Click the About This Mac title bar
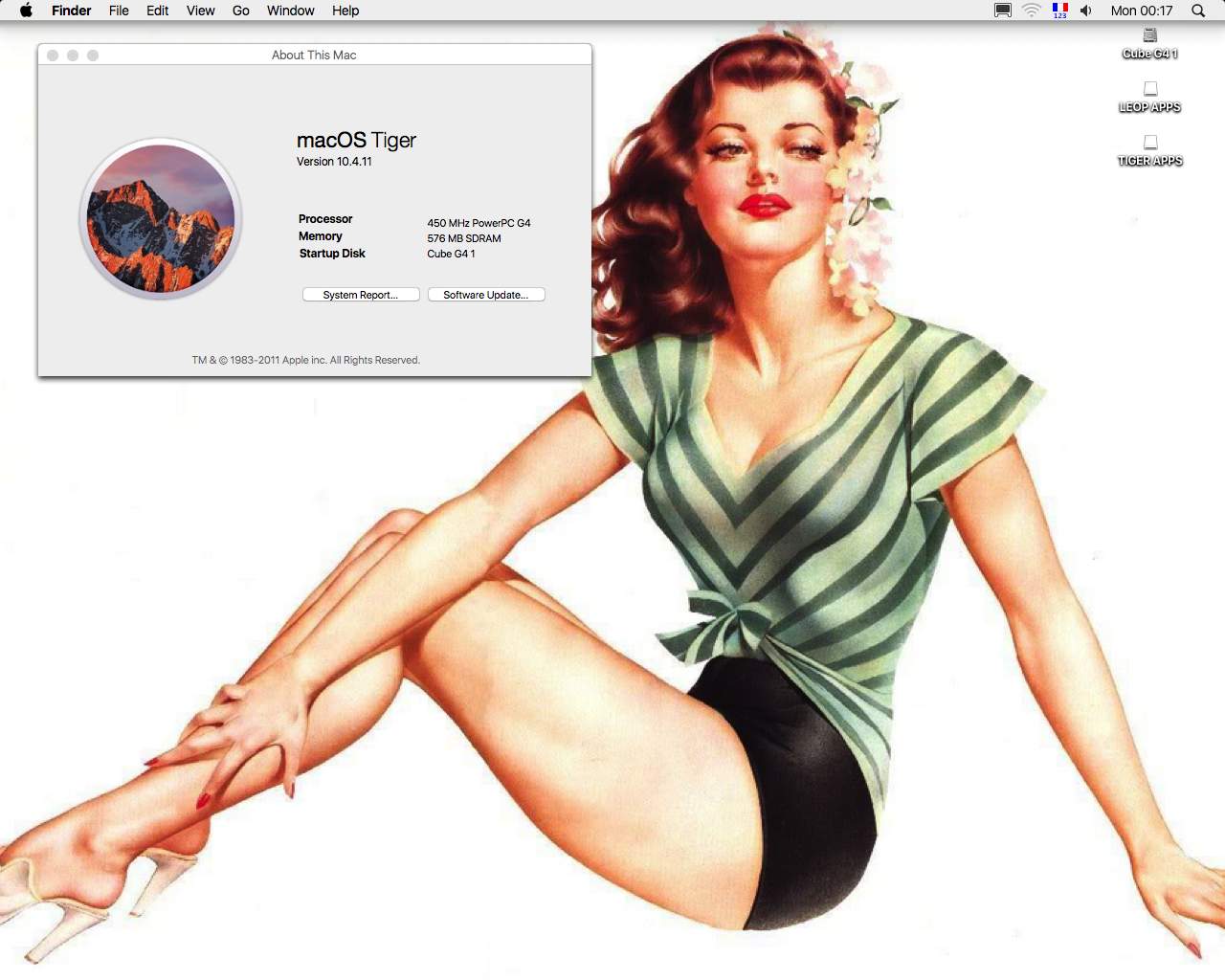Viewport: 1225px width, 980px height. coord(314,56)
